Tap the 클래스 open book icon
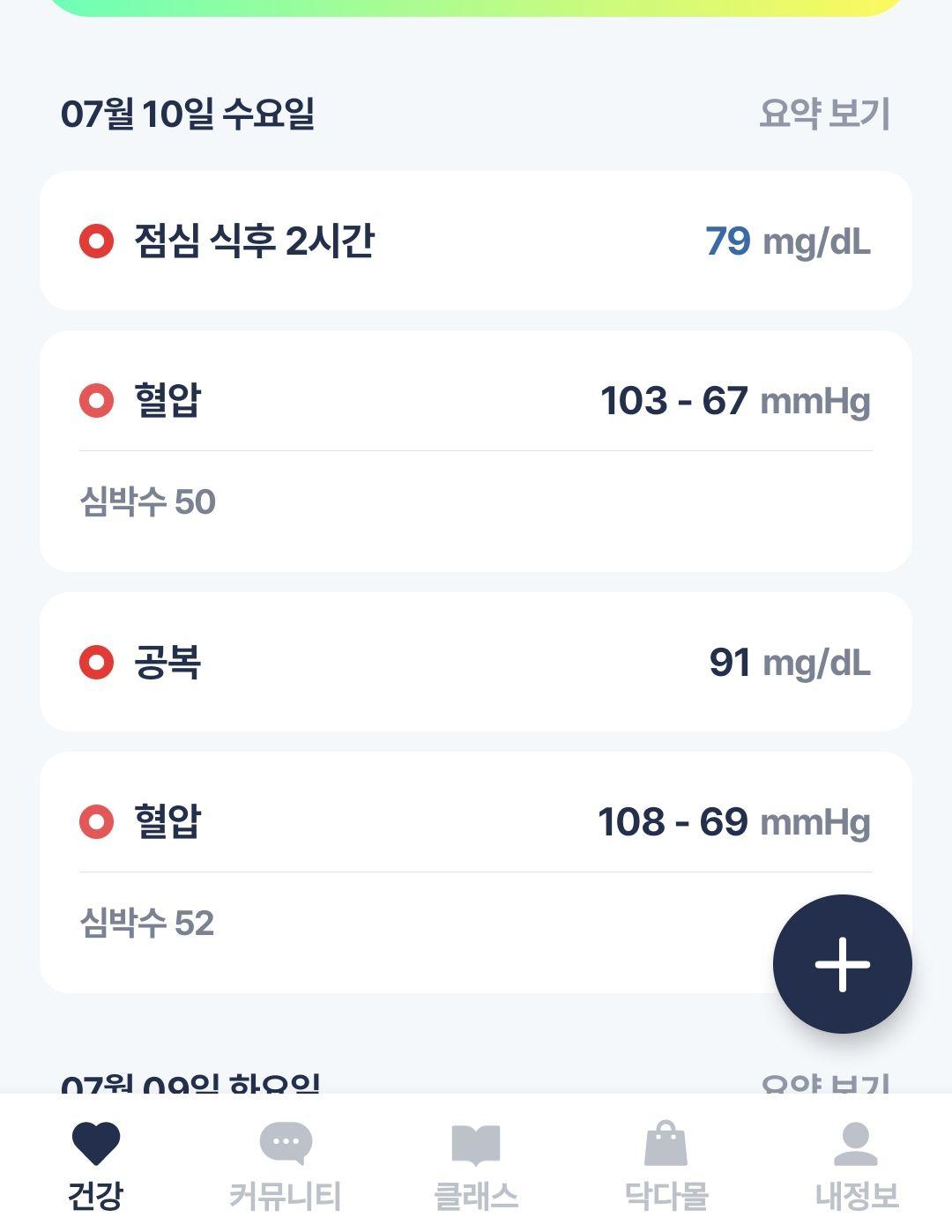 [x=476, y=1144]
